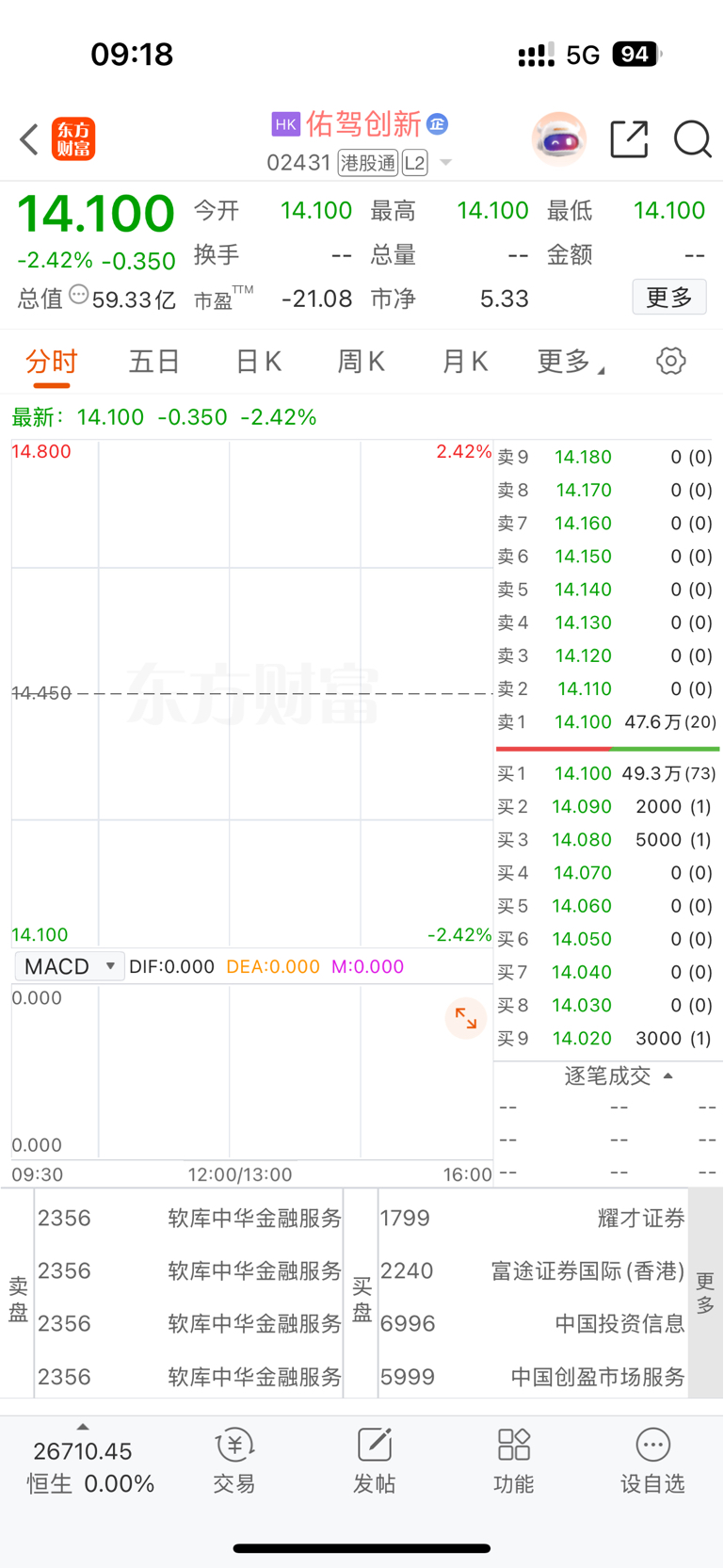
Task: Open the MACD indicator dropdown
Action: (x=70, y=966)
